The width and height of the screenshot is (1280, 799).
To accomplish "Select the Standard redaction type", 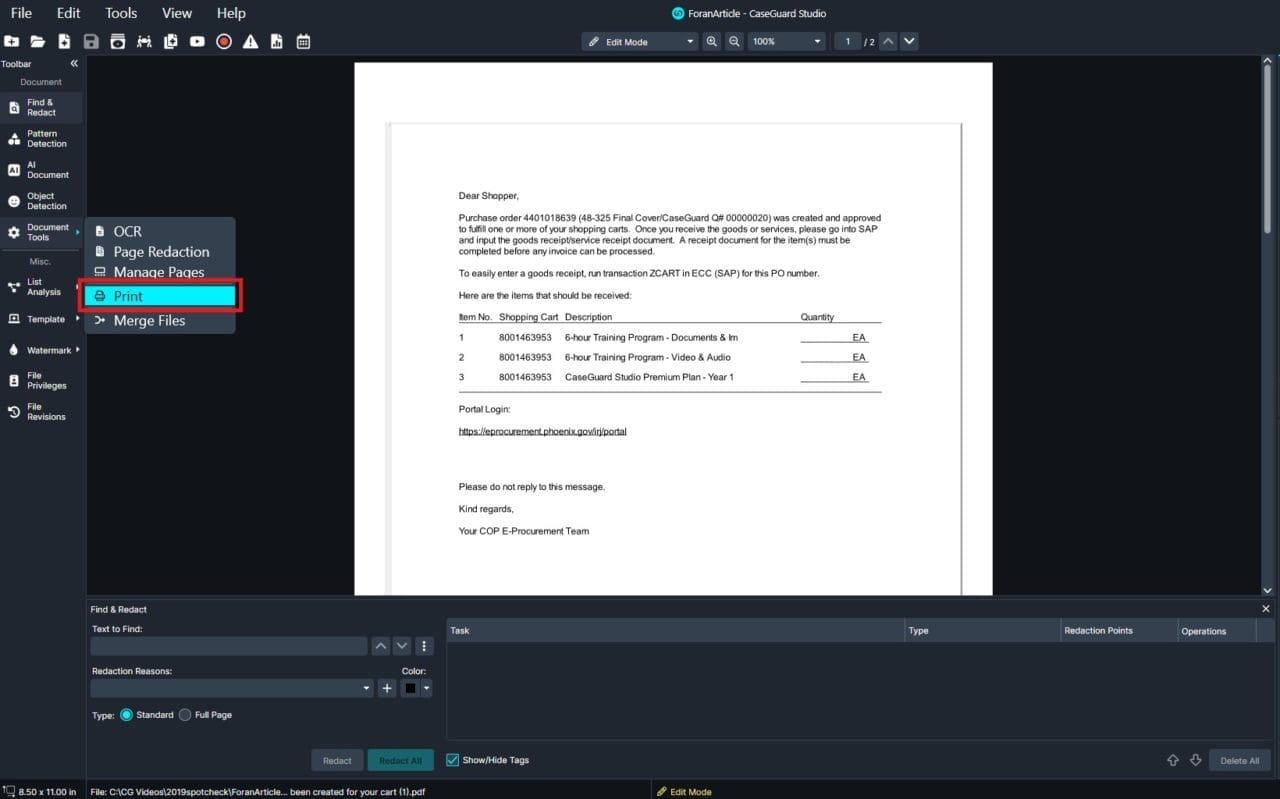I will pos(127,715).
